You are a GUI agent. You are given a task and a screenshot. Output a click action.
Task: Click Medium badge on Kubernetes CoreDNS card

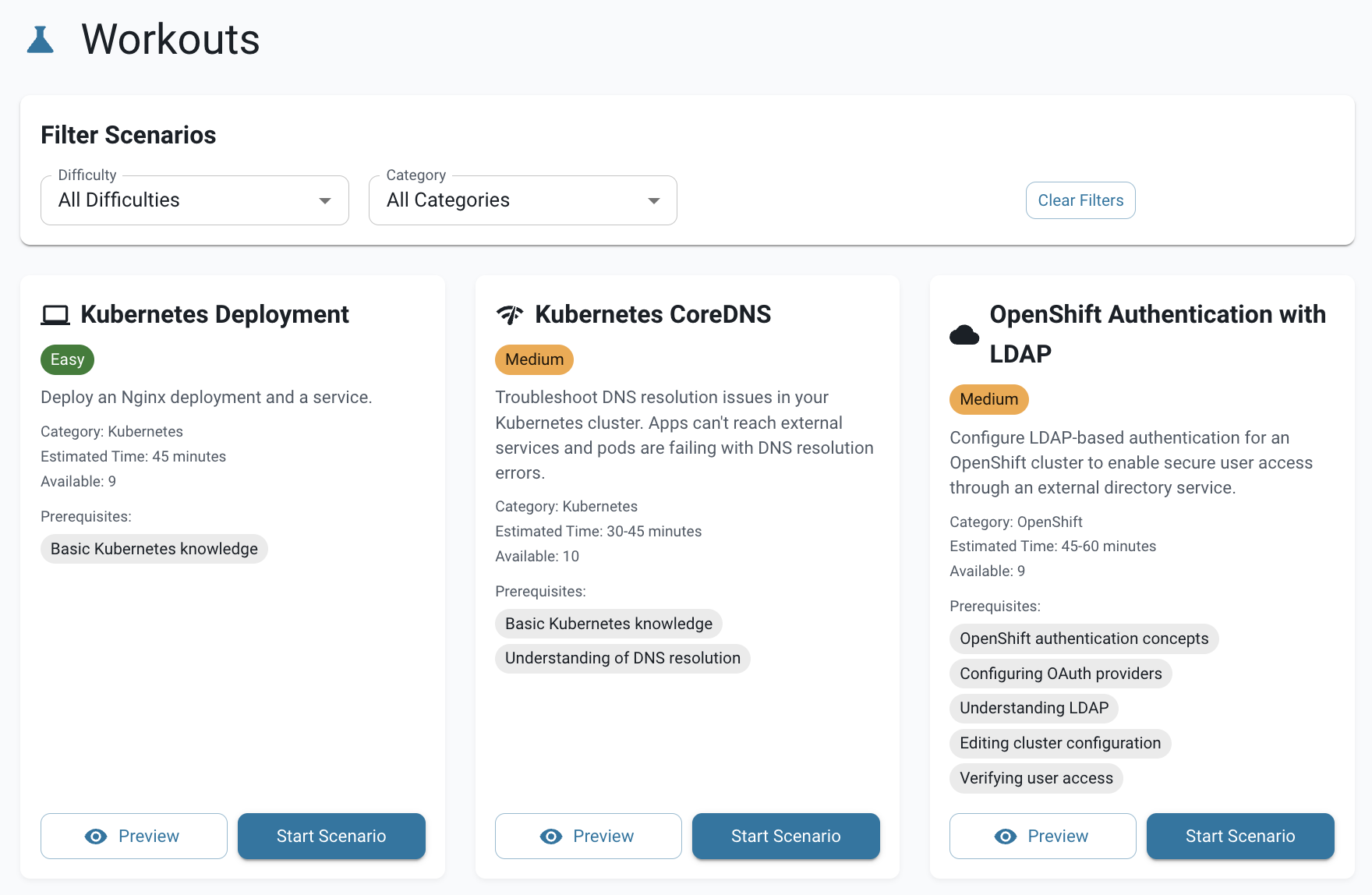coord(534,359)
